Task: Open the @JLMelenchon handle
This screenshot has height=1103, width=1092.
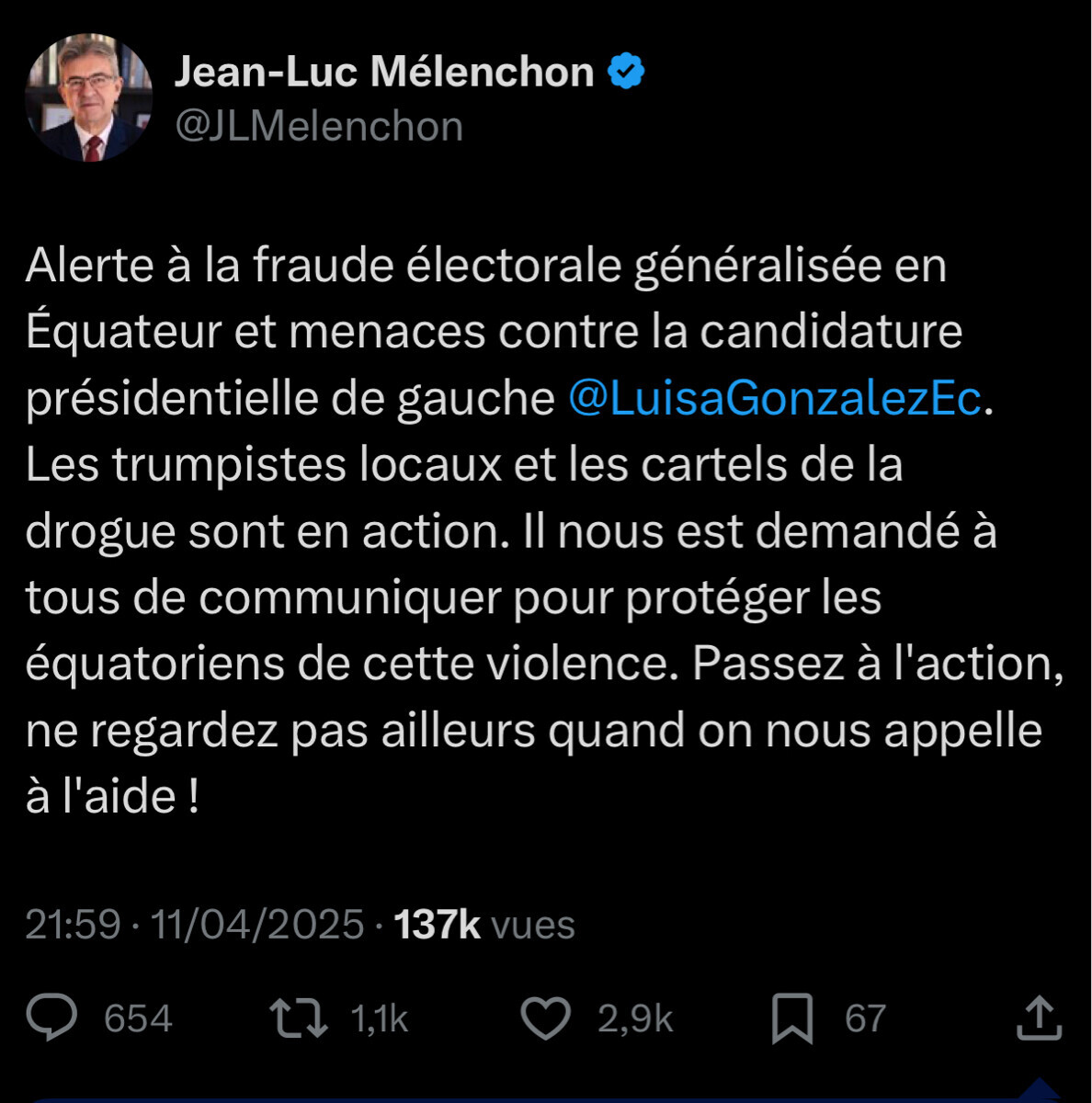Action: pyautogui.click(x=319, y=127)
